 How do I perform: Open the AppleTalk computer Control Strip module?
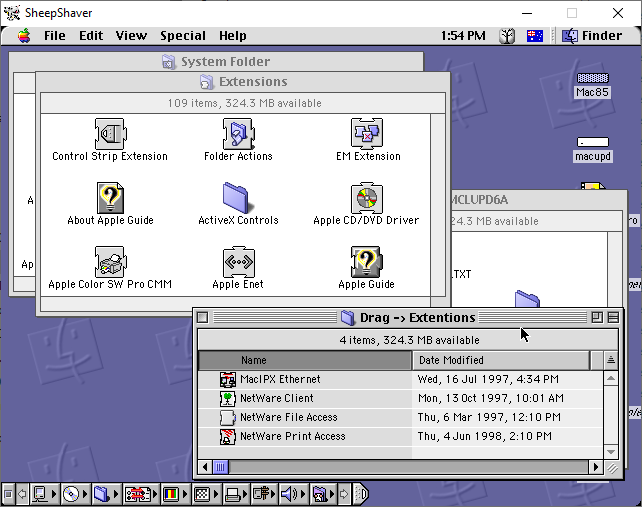click(x=44, y=494)
